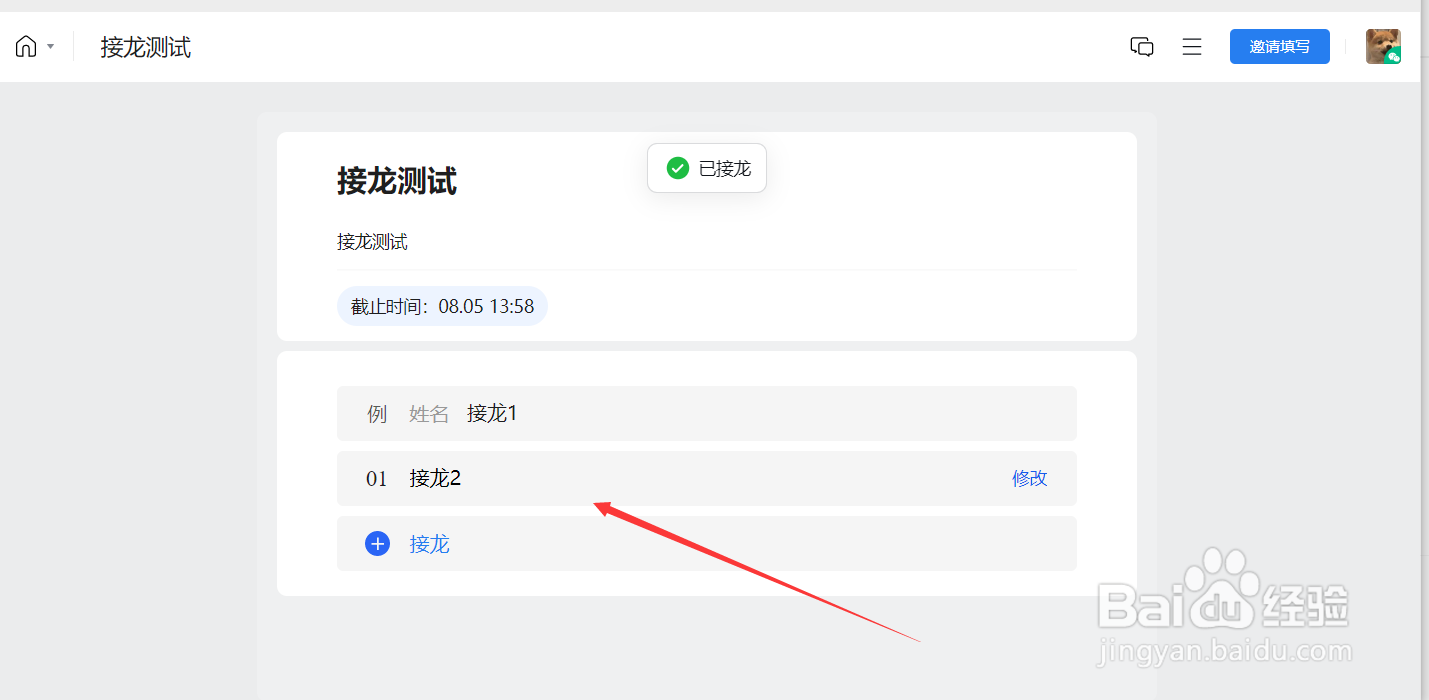The height and width of the screenshot is (700, 1429).
Task: Click the 邀请填写 button
Action: (x=1279, y=46)
